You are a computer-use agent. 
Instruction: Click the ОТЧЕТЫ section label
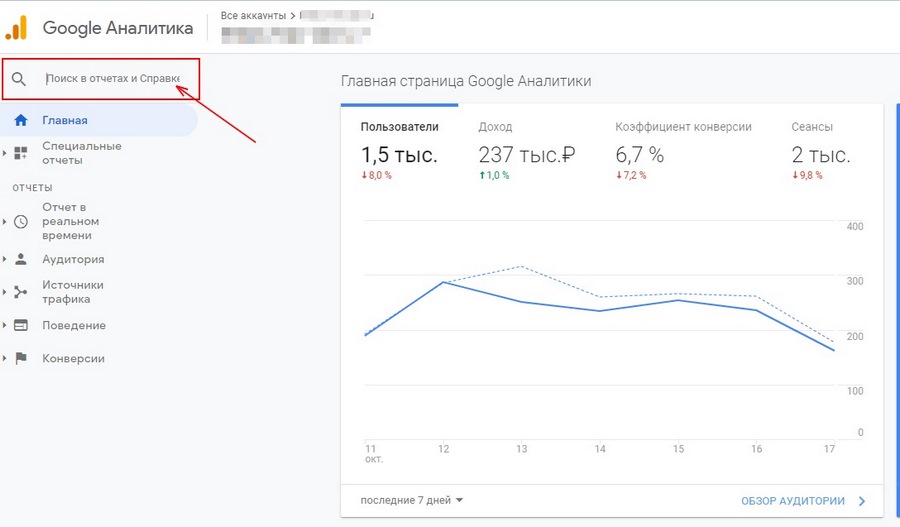(x=32, y=188)
